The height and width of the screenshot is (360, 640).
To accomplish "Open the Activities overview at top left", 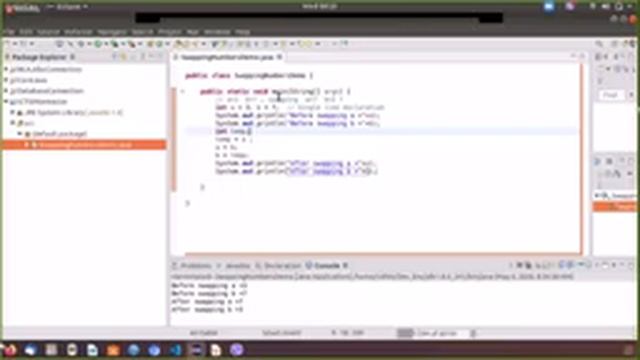I will pyautogui.click(x=23, y=7).
